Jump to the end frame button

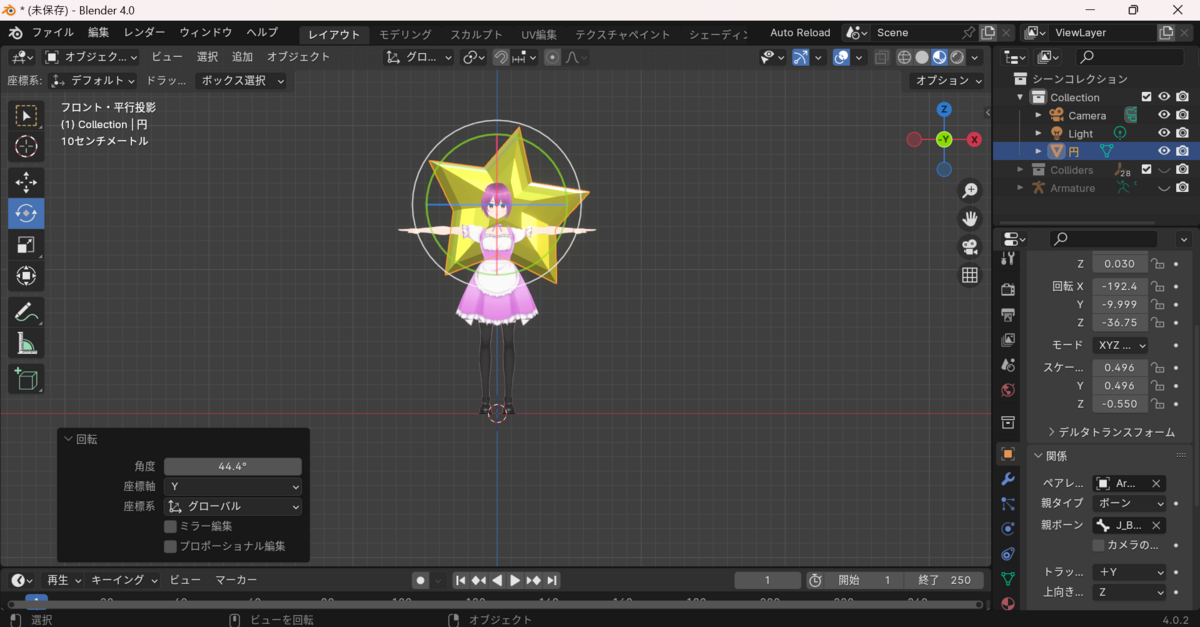tap(552, 580)
